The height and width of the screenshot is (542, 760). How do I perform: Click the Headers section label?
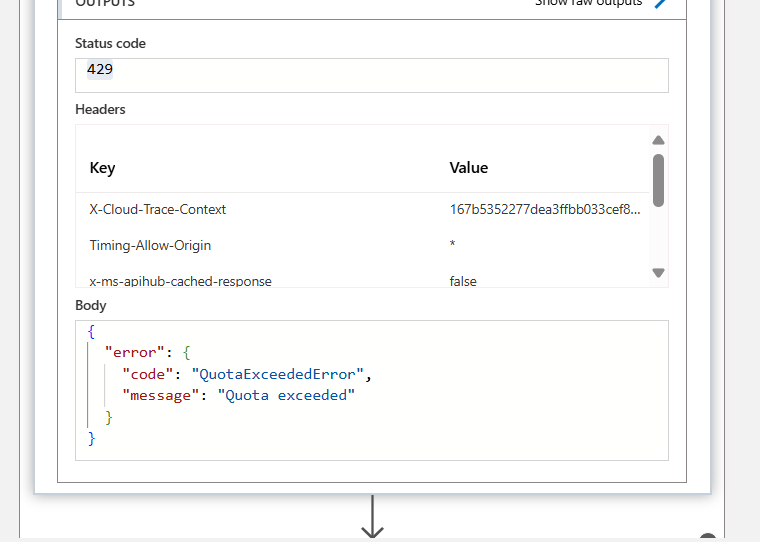click(x=100, y=110)
